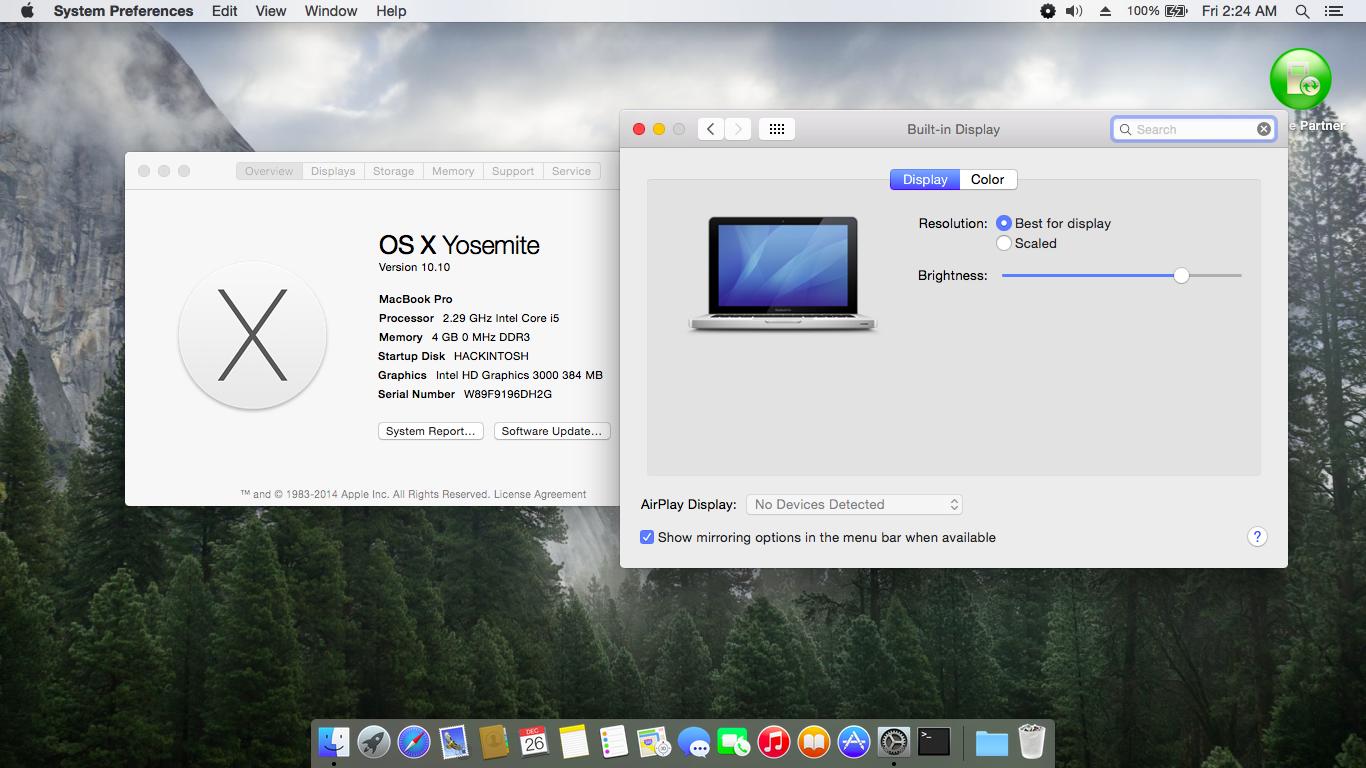Open App Store in the dock

[x=854, y=742]
